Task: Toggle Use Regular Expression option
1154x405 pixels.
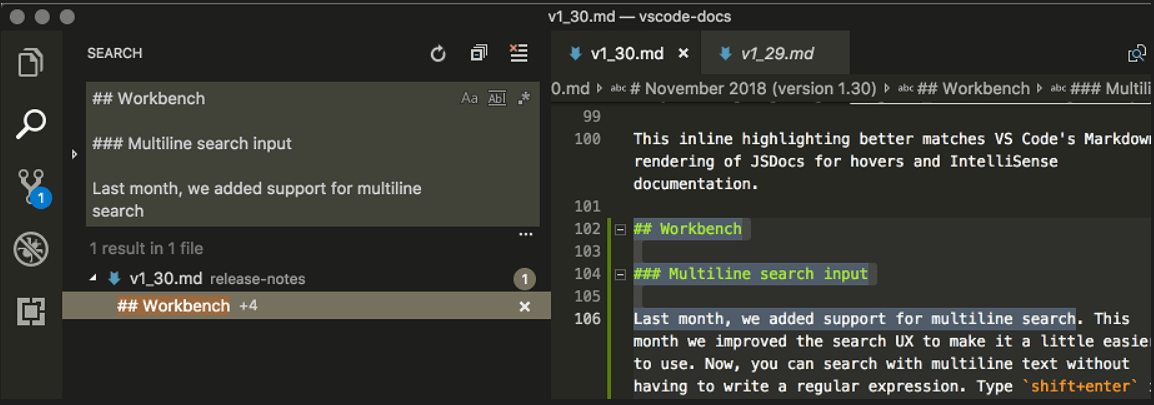Action: pos(524,98)
